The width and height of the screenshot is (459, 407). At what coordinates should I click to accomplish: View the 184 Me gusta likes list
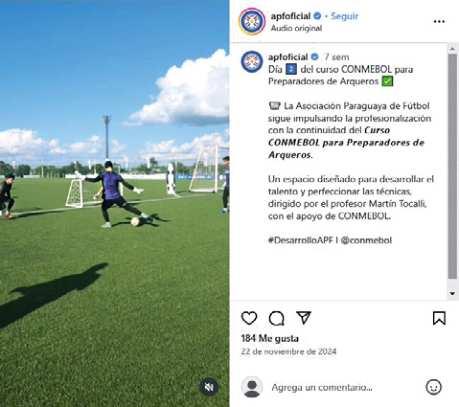[270, 338]
